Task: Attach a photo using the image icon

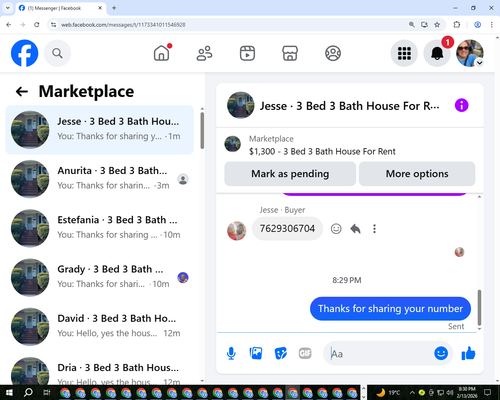Action: point(256,353)
